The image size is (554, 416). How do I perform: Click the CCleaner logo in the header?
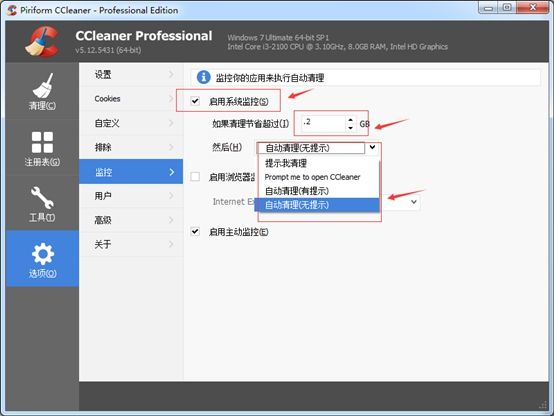42,41
